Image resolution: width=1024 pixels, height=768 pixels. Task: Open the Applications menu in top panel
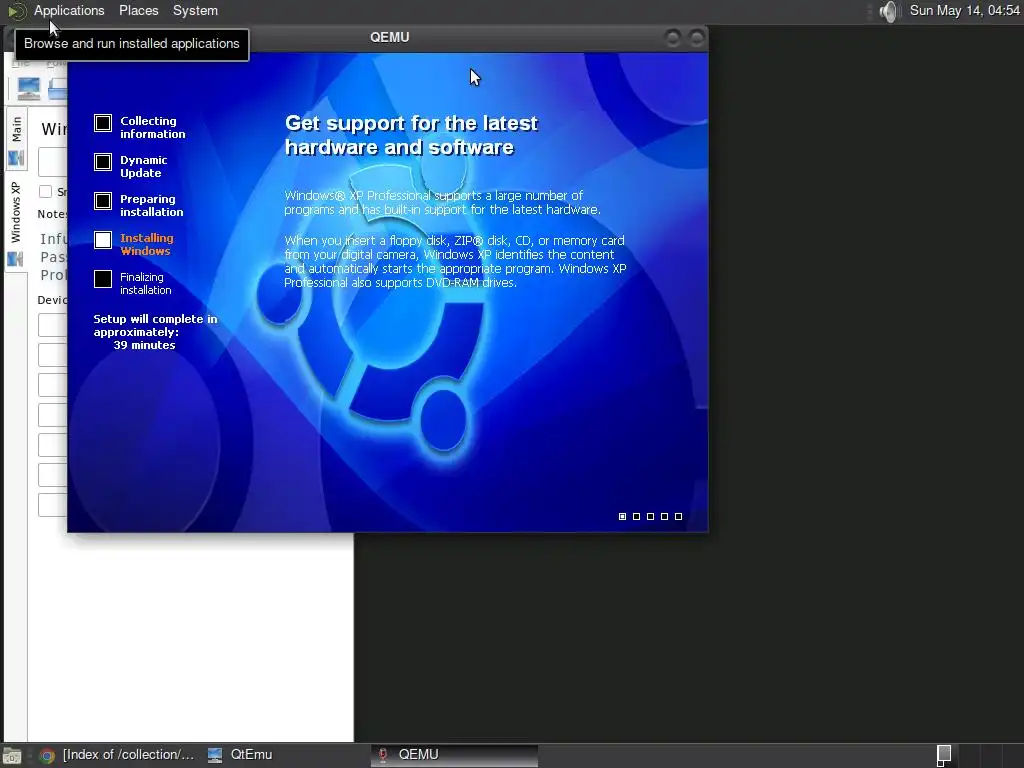tap(69, 10)
